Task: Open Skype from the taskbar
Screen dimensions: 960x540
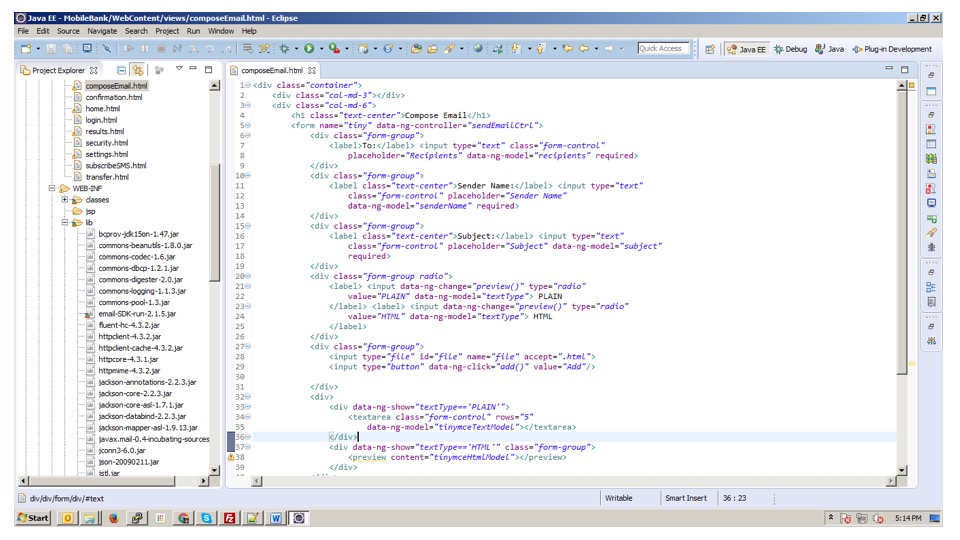Action: [x=206, y=519]
